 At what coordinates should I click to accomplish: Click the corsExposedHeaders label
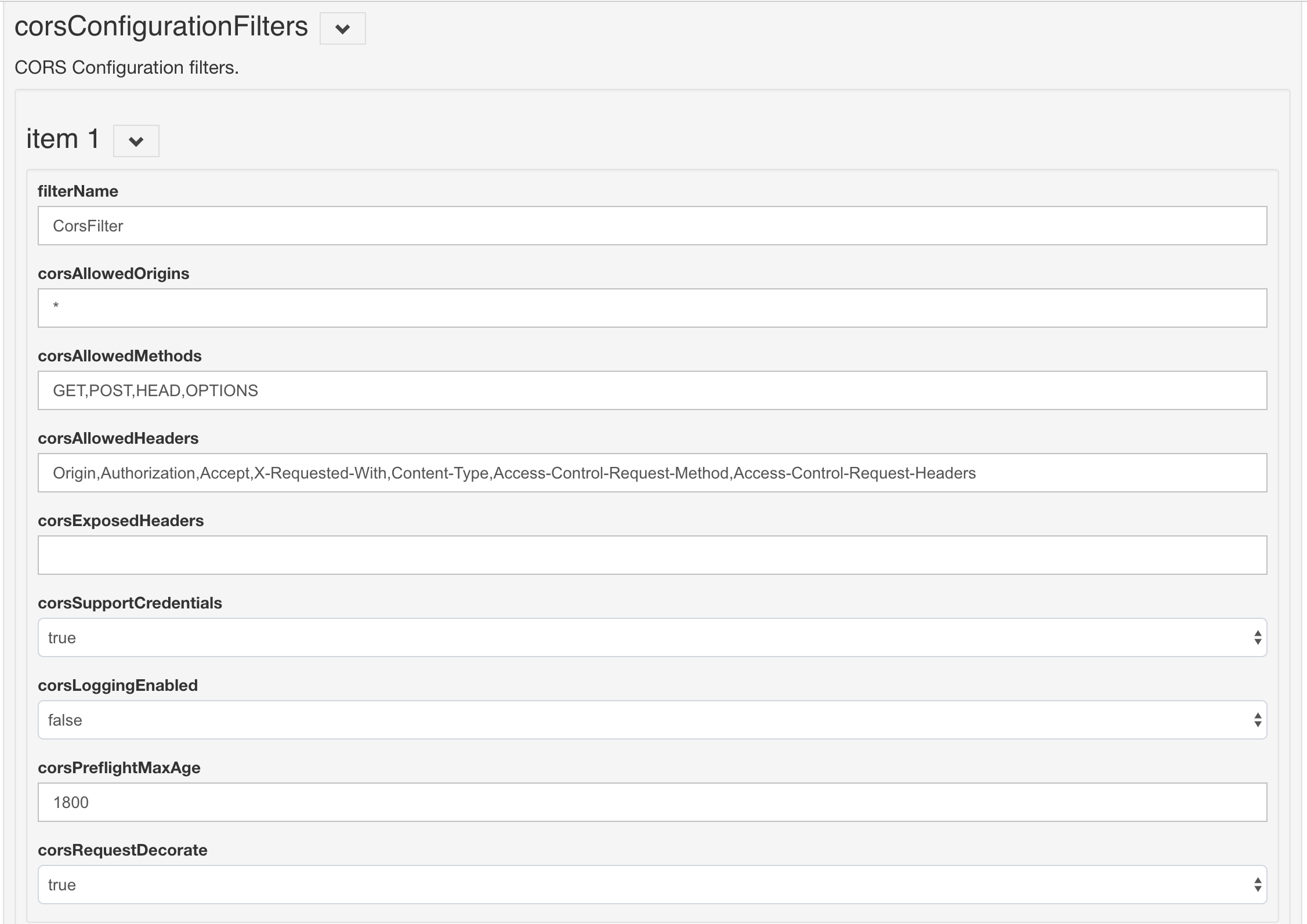tap(121, 521)
